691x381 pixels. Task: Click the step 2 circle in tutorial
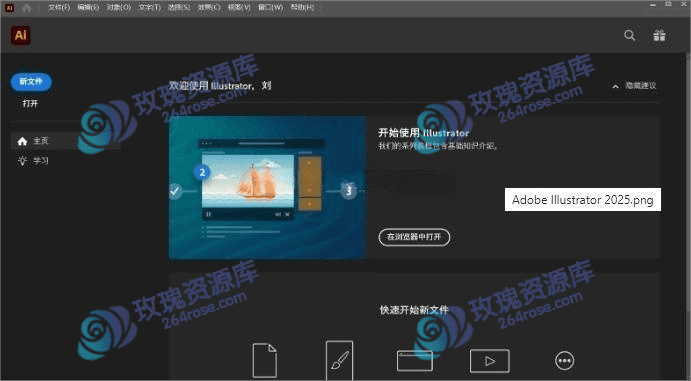[202, 172]
